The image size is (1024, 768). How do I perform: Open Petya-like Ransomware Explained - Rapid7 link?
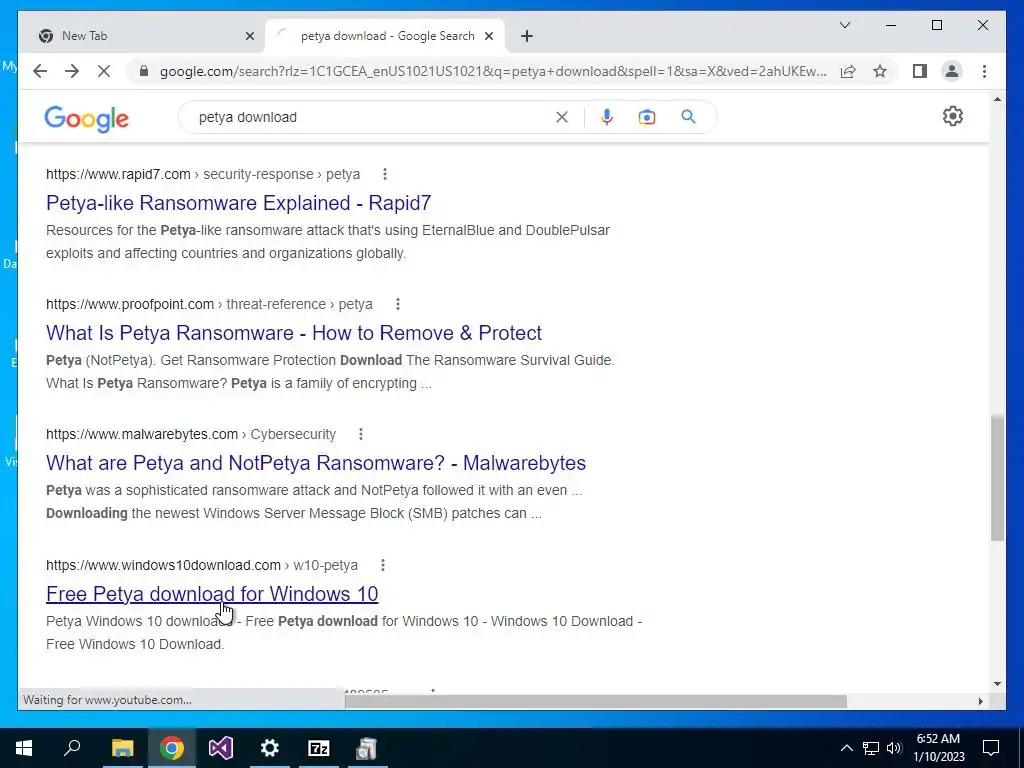coord(238,203)
